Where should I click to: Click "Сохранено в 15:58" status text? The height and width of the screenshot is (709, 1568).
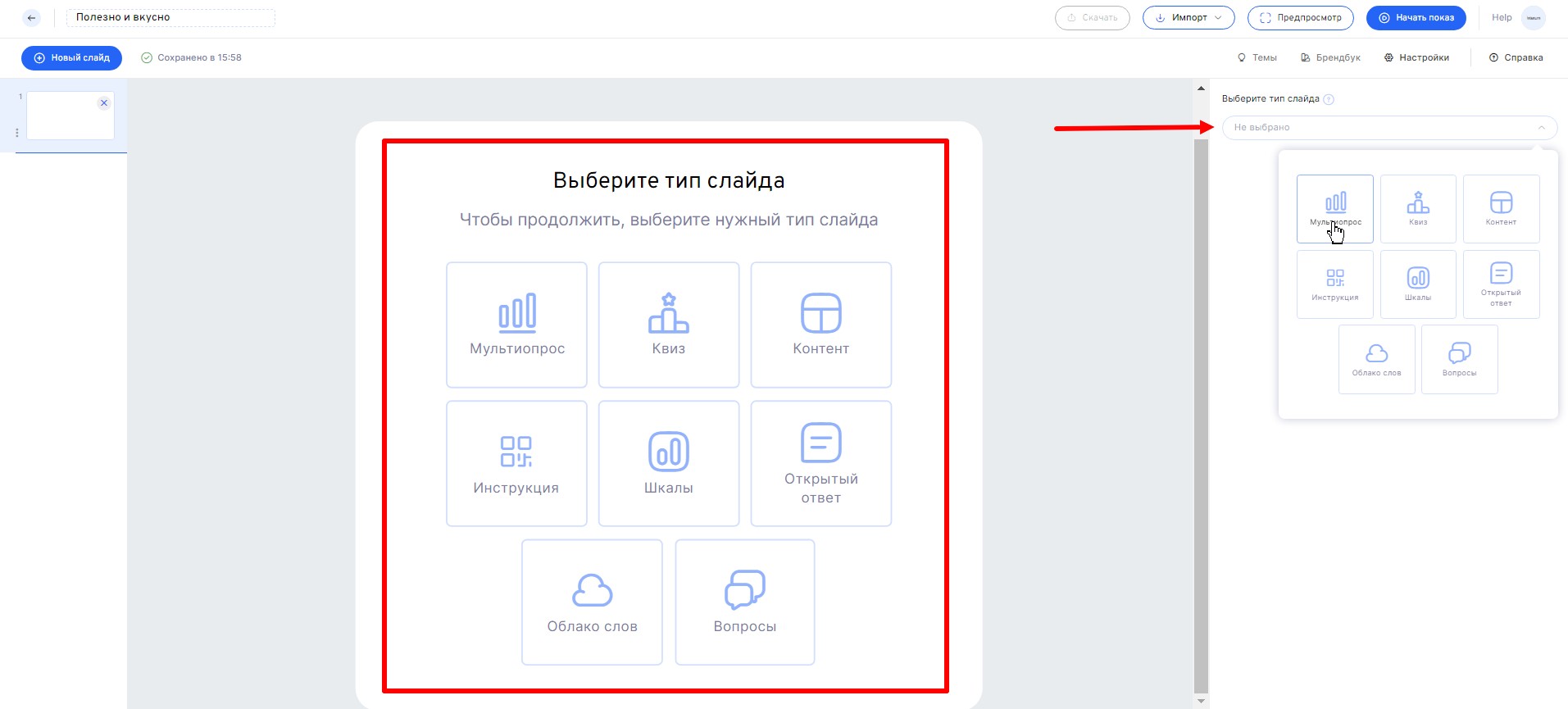199,57
